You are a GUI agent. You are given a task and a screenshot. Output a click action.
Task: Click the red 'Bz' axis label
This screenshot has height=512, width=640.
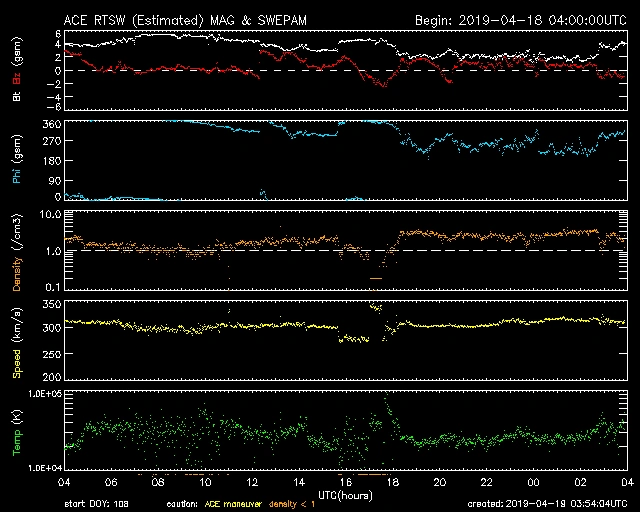[17, 79]
